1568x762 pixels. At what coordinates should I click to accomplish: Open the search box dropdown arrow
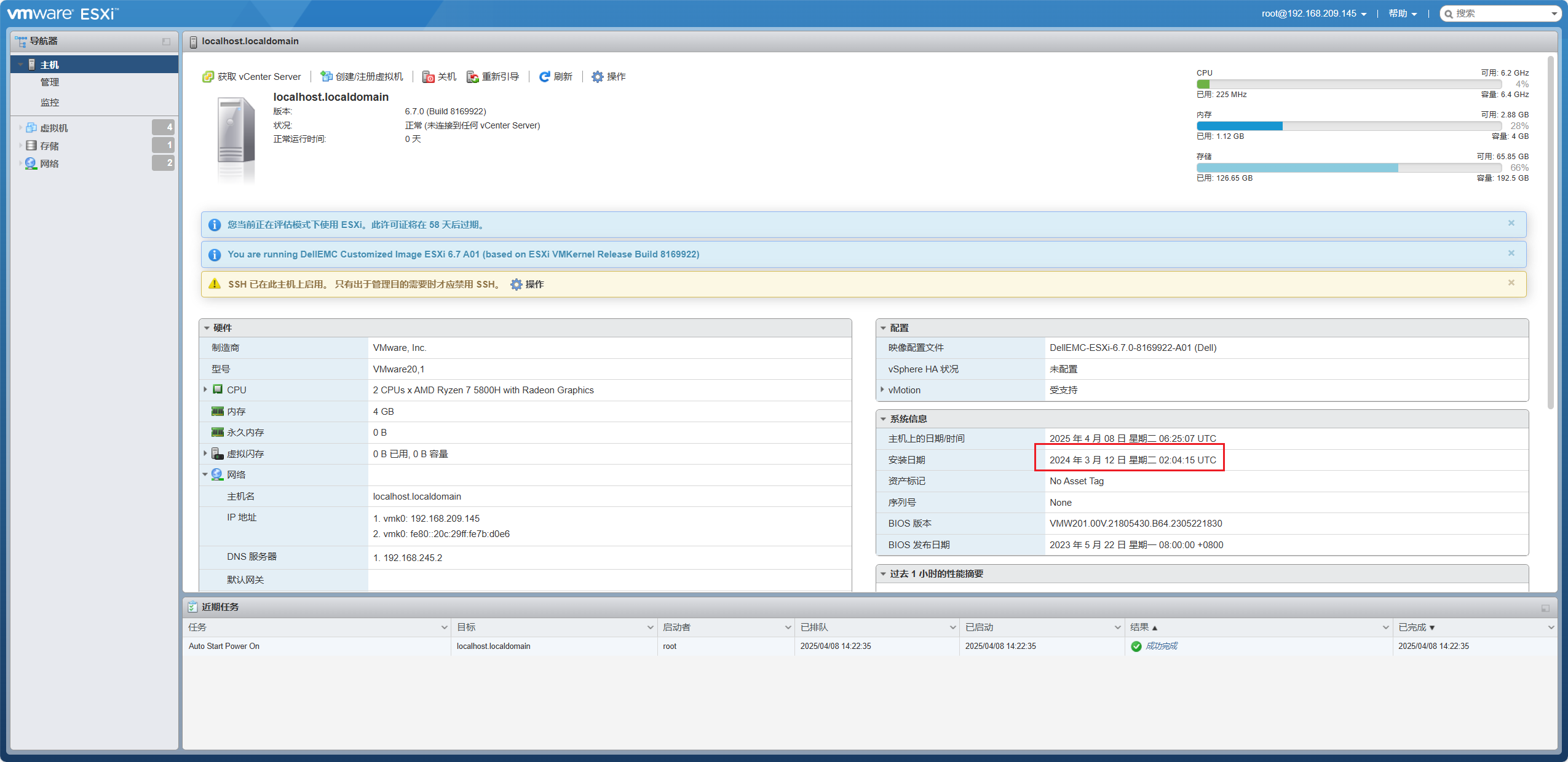point(1554,14)
